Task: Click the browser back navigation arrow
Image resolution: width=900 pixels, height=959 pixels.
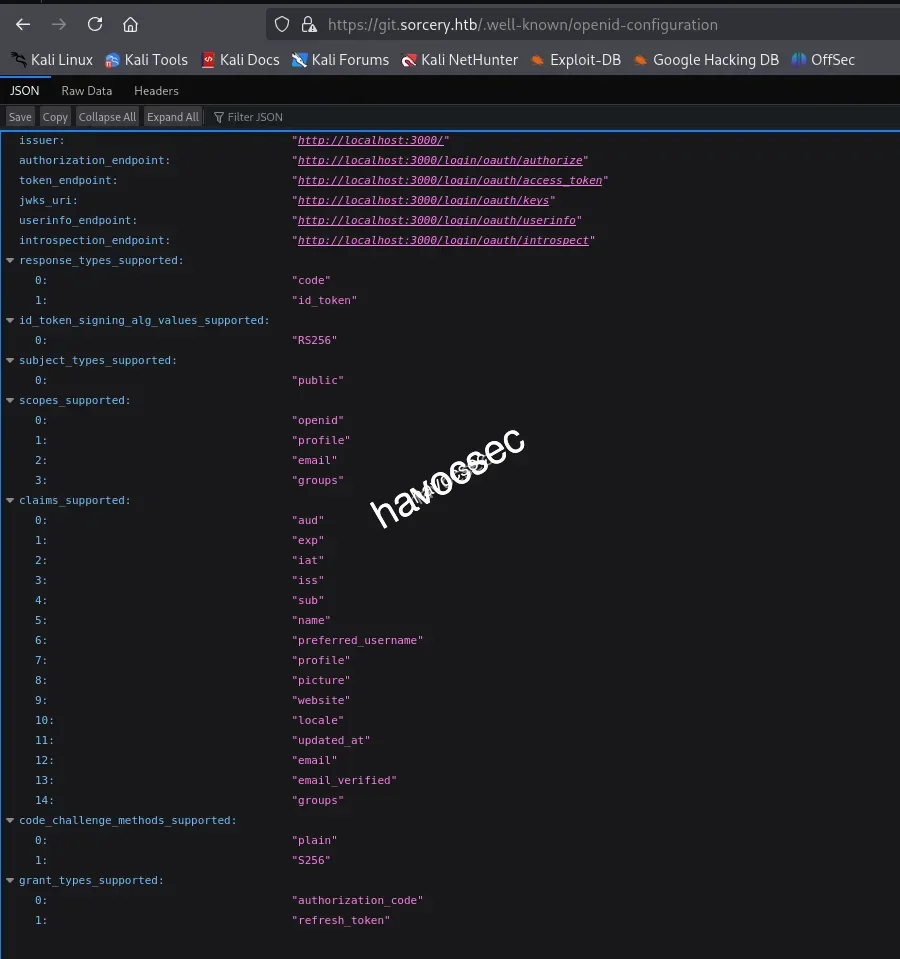Action: (22, 24)
